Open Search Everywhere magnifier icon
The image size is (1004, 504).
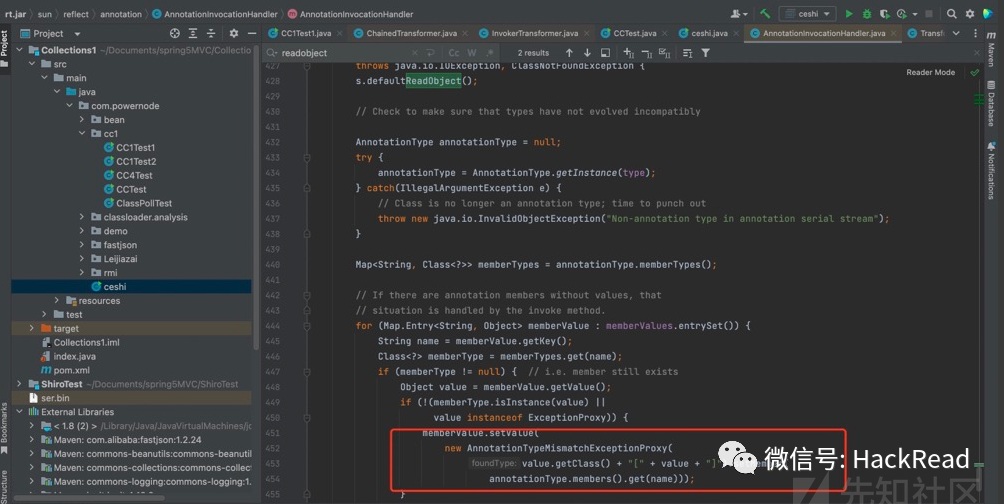point(951,13)
